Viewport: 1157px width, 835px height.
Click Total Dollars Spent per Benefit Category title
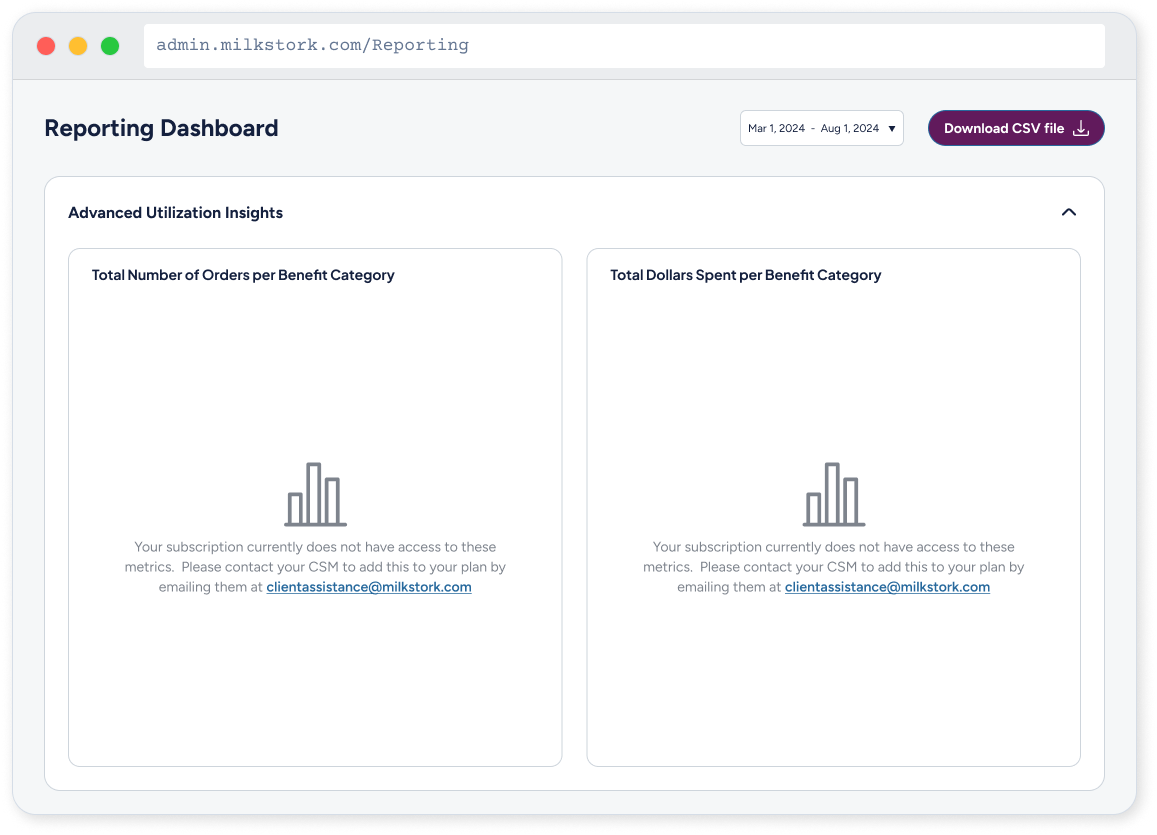point(745,275)
